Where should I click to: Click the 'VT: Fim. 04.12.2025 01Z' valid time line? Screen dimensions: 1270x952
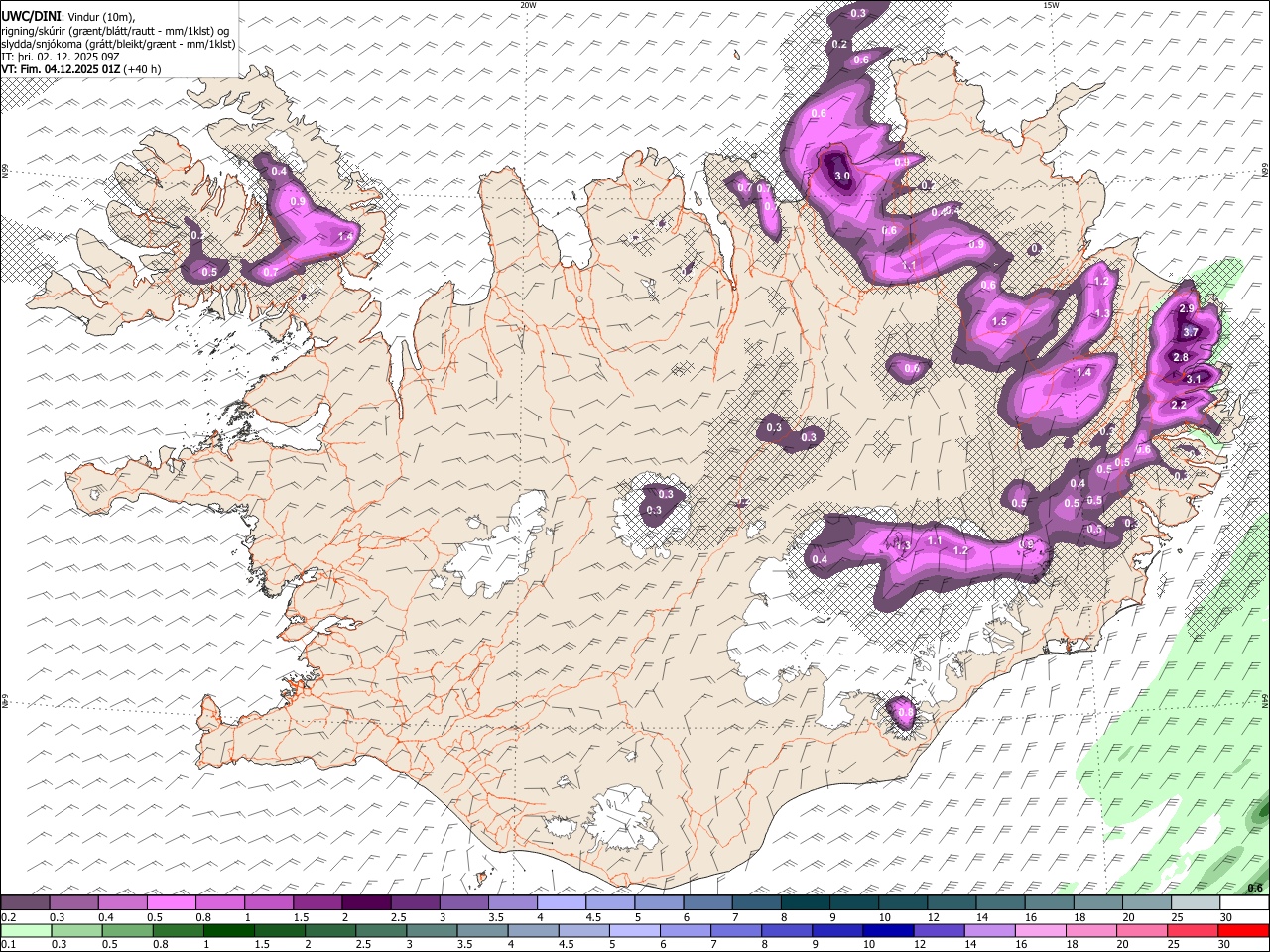(x=62, y=69)
